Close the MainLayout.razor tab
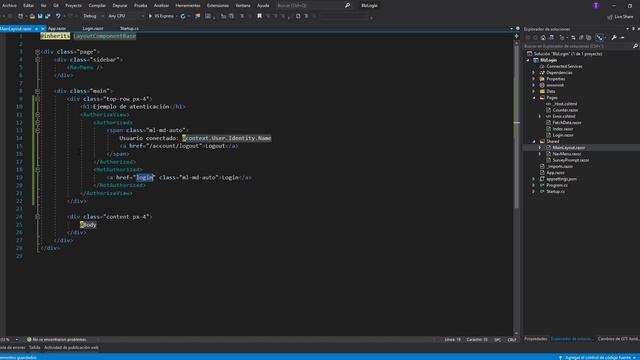 click(42, 29)
